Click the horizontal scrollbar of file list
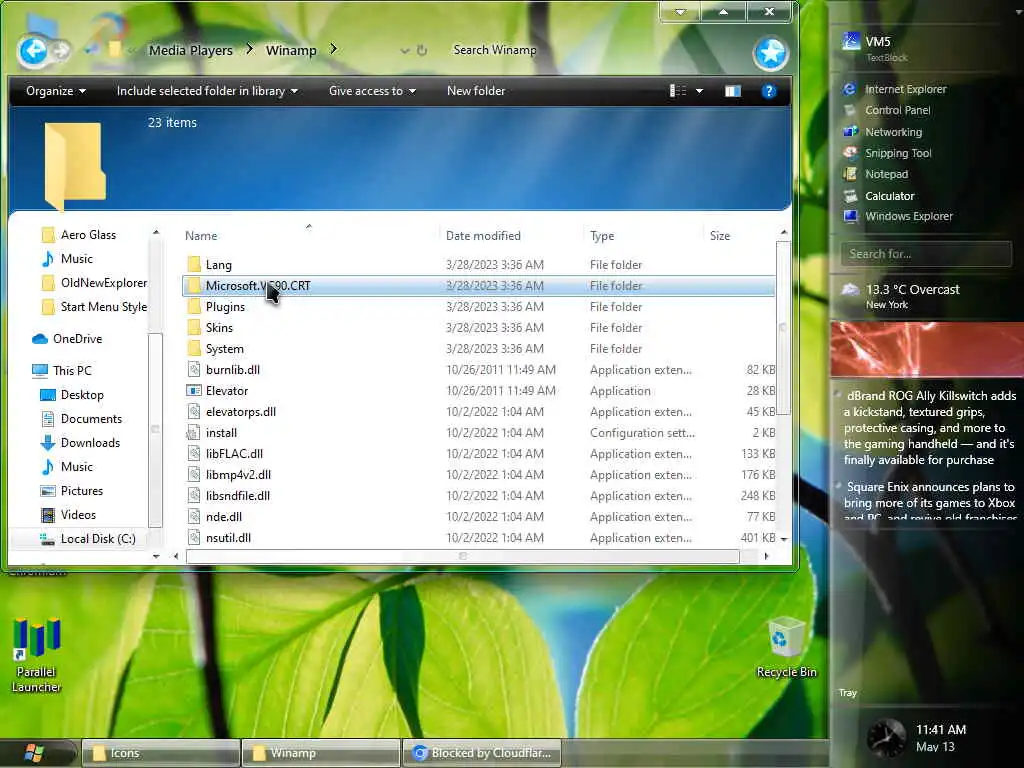 point(462,556)
